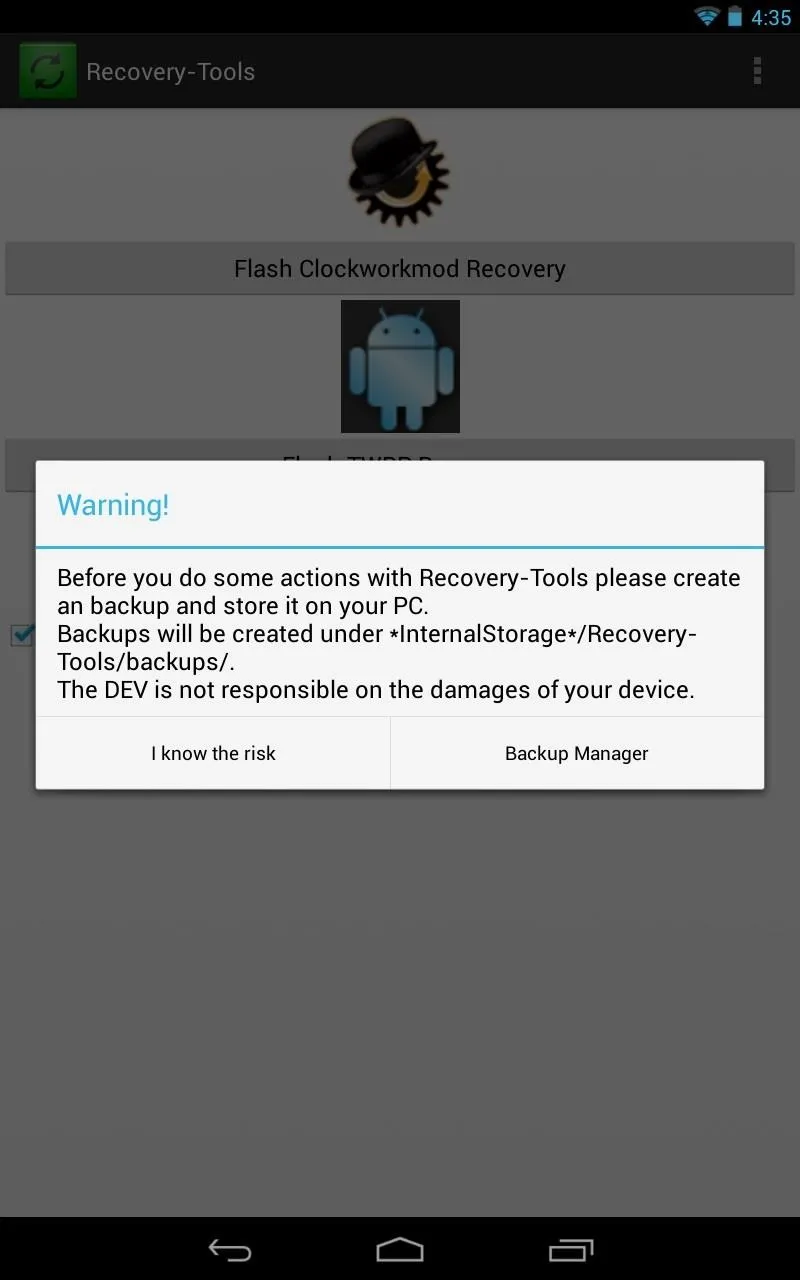Select Flash Clockworkmod Recovery button
Screen dimensions: 800x1280
400,269
